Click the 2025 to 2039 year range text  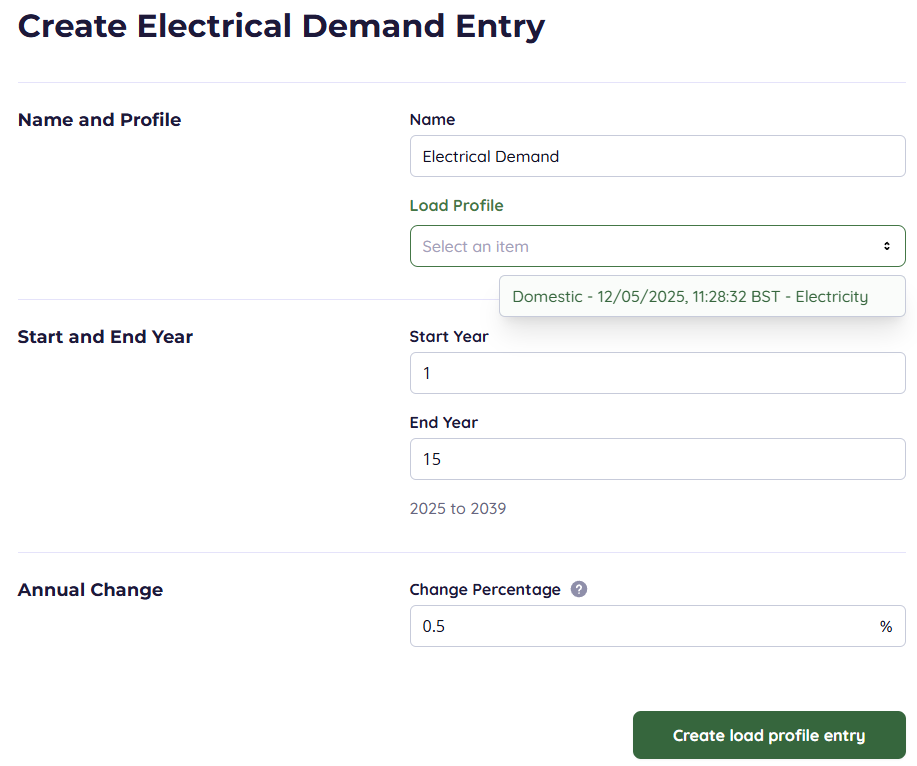pyautogui.click(x=458, y=508)
